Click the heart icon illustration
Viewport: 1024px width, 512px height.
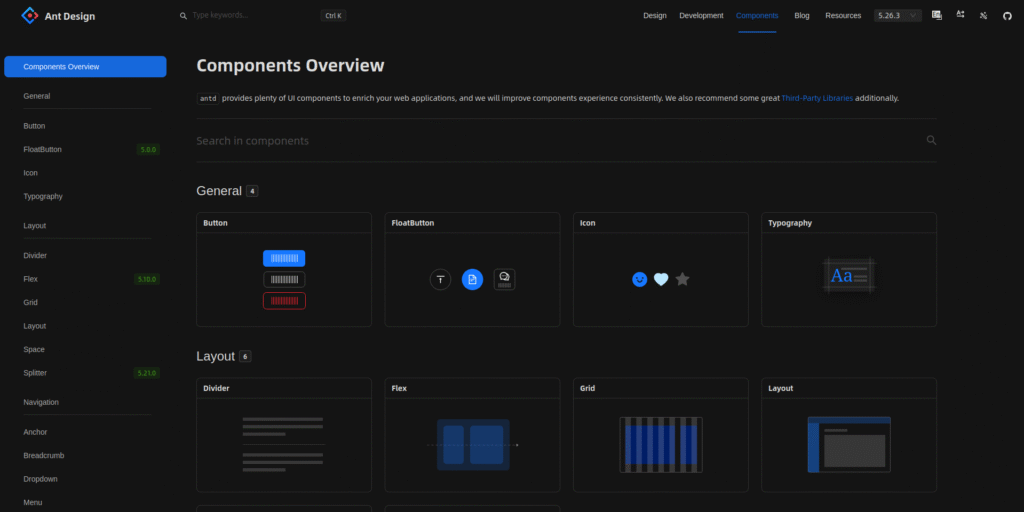[661, 280]
